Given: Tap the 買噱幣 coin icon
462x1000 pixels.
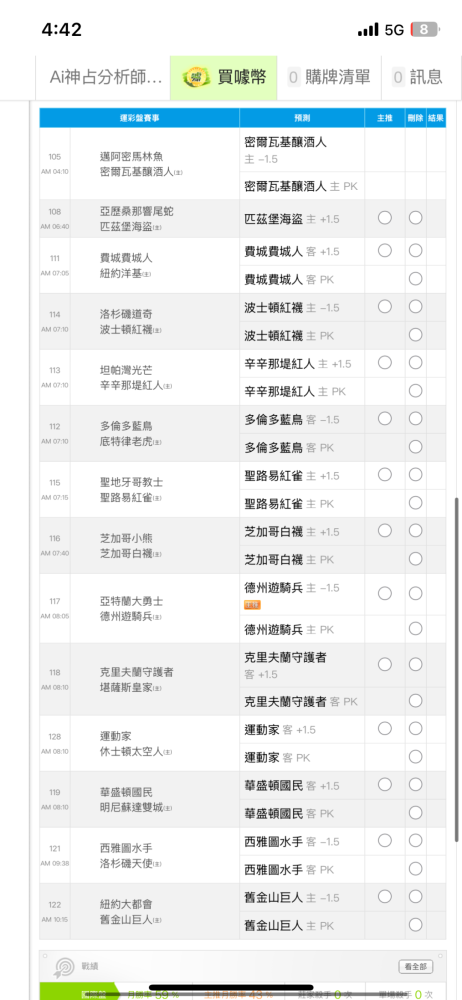Looking at the screenshot, I should click(196, 78).
